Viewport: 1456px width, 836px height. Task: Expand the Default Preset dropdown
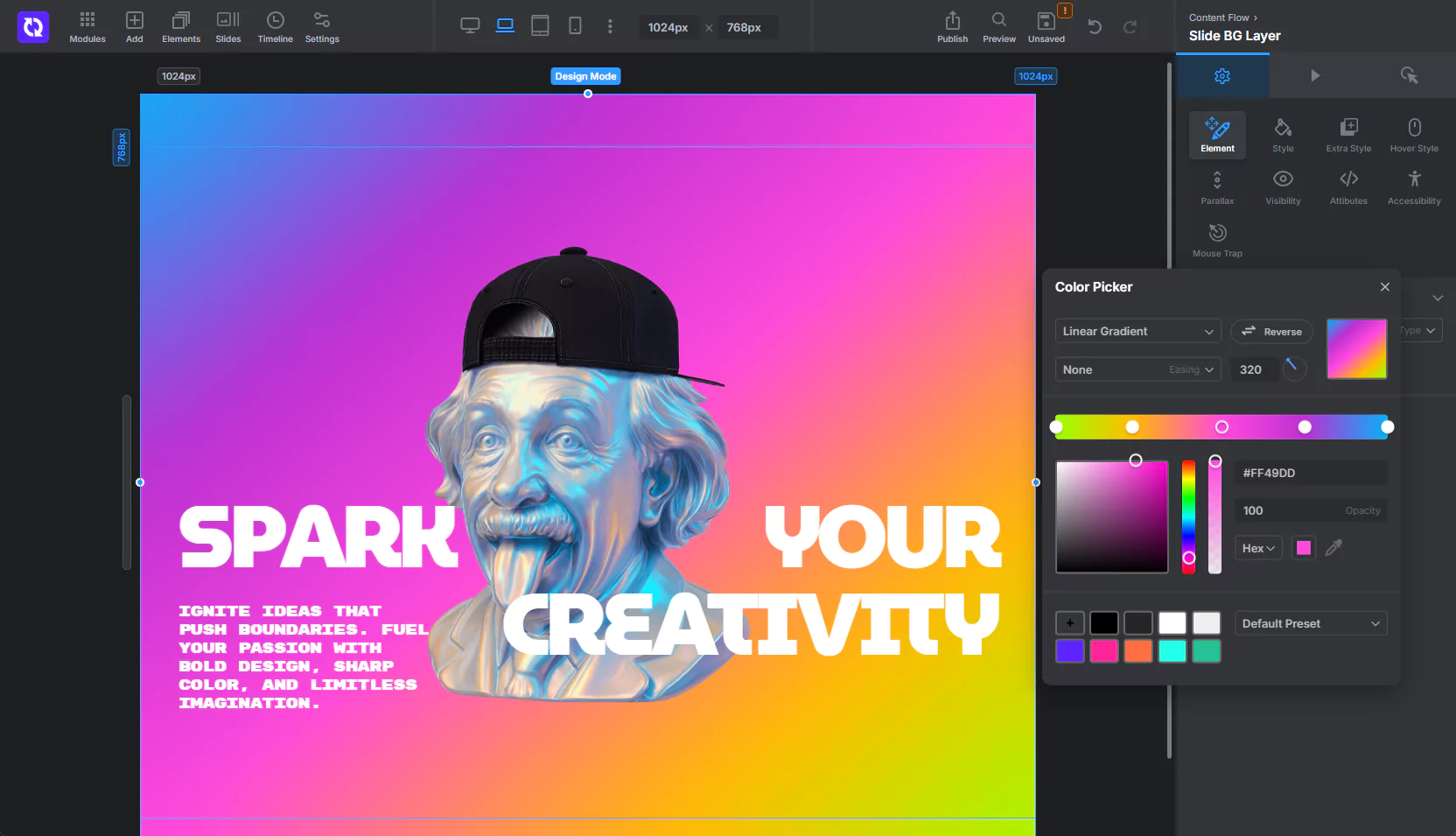point(1310,623)
